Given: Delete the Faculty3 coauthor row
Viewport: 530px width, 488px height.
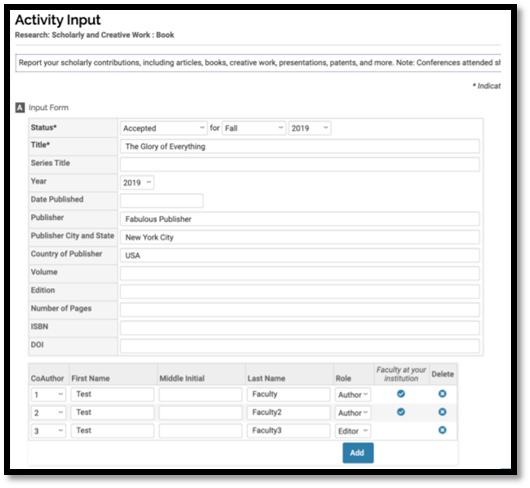Looking at the screenshot, I should pos(442,430).
